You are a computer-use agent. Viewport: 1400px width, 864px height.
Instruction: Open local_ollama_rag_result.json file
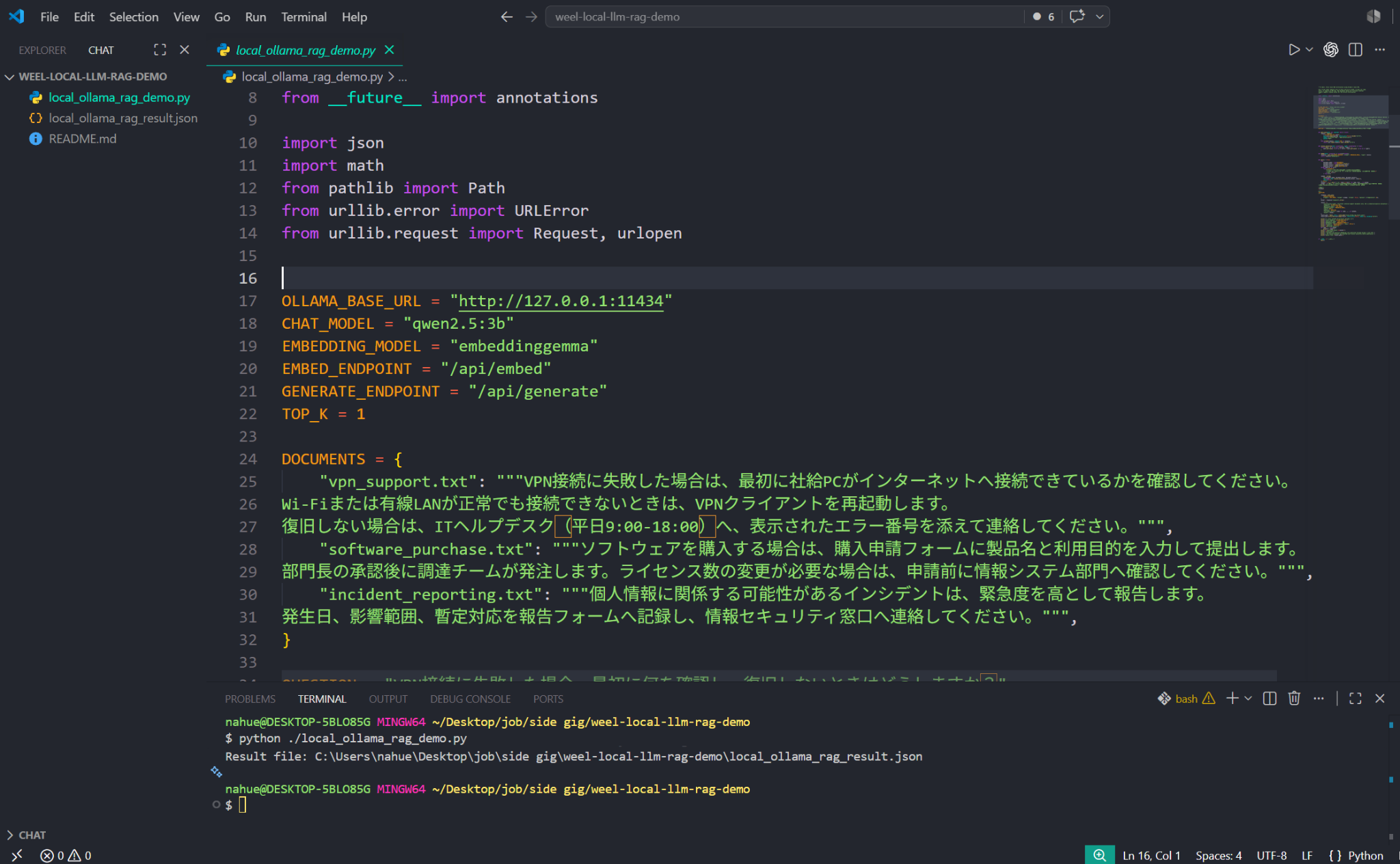click(x=123, y=118)
